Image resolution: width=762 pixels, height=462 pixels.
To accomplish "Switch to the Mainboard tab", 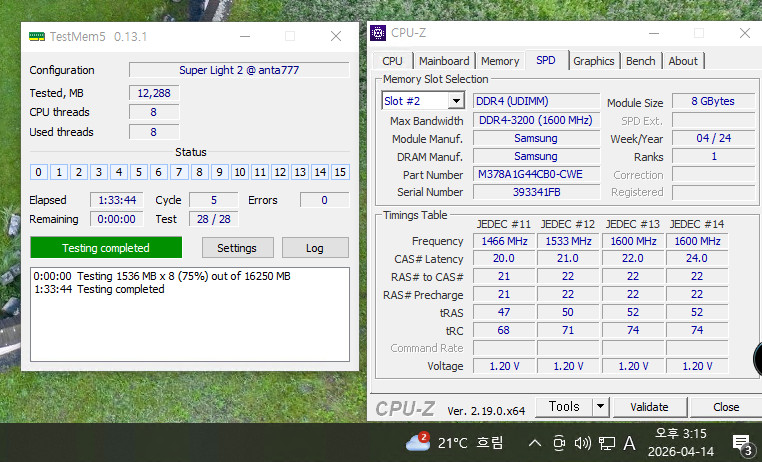I will (444, 61).
